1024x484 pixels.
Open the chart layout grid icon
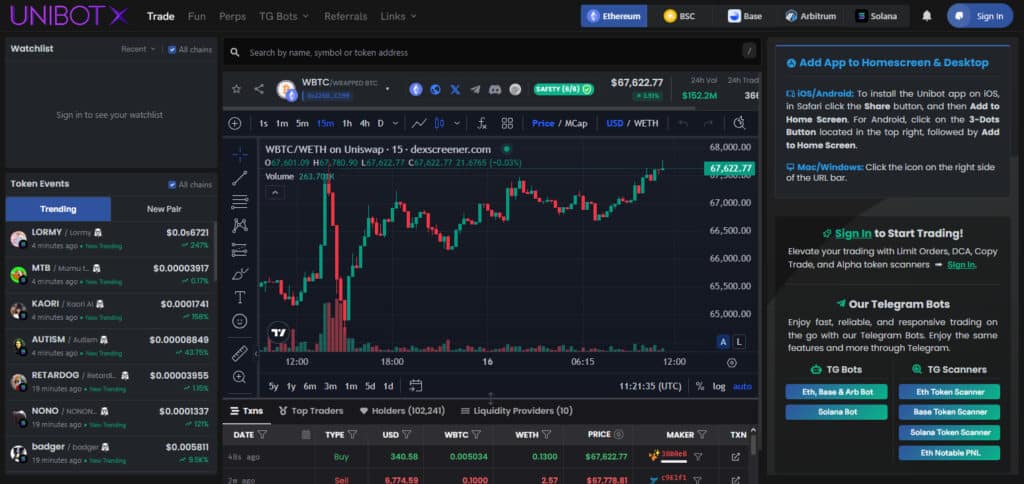[507, 123]
